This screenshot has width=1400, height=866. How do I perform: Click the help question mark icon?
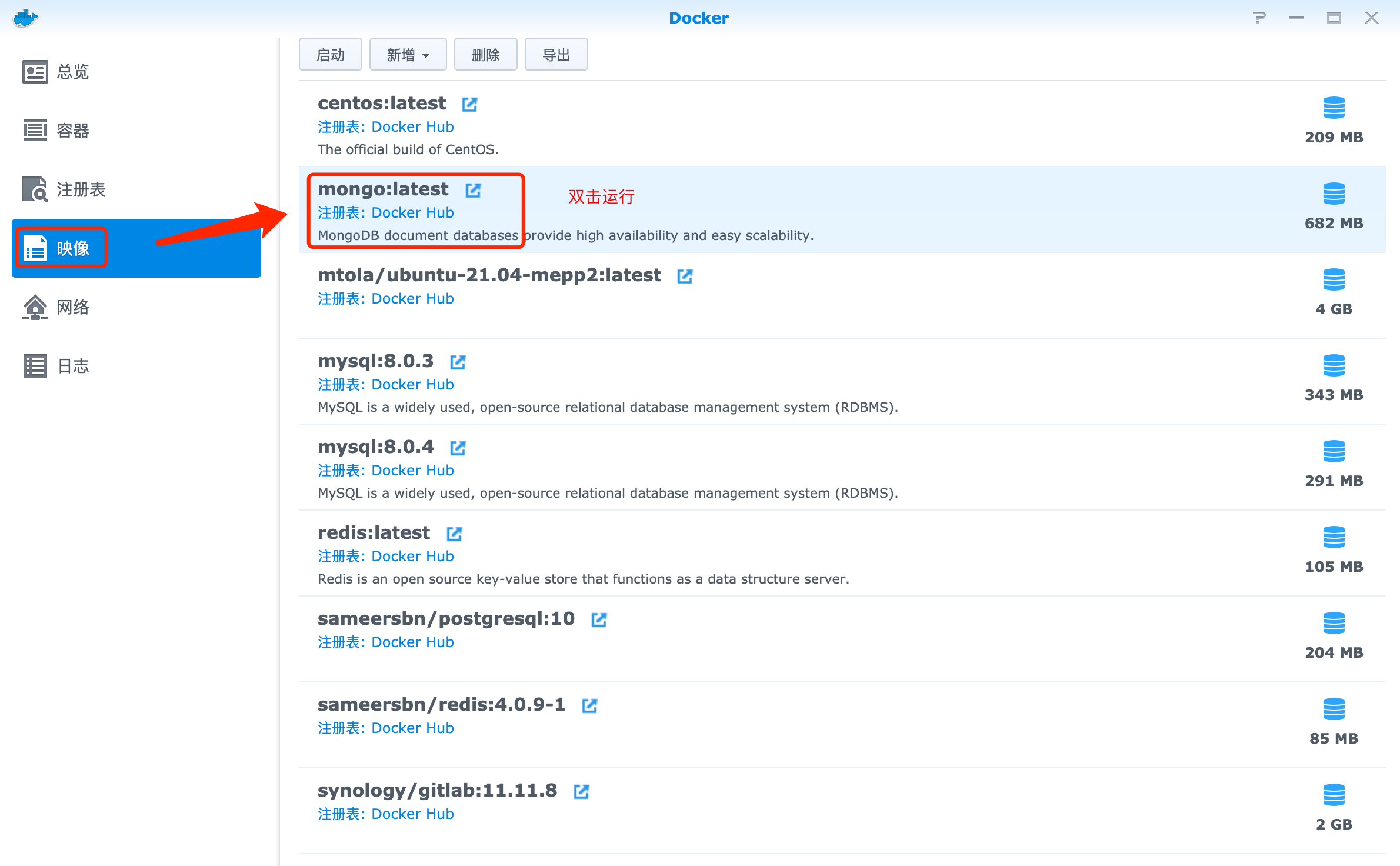point(1259,18)
